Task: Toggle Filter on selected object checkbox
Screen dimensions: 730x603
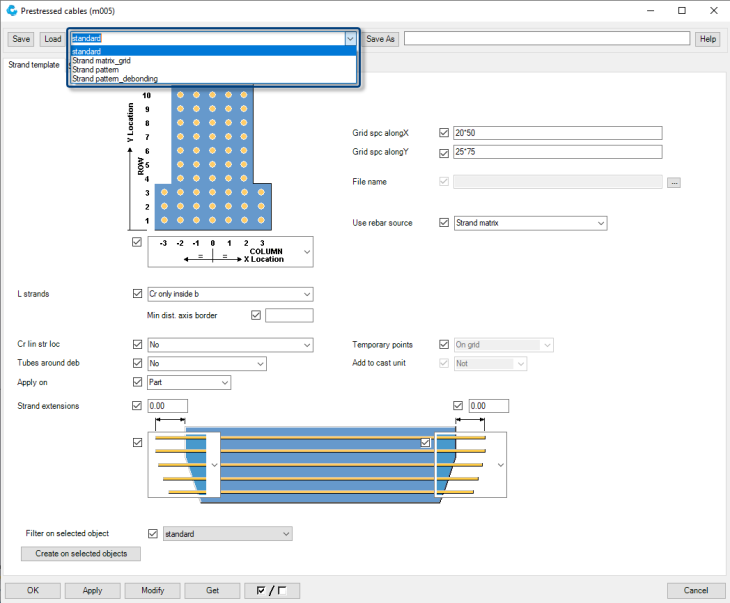Action: (x=153, y=534)
